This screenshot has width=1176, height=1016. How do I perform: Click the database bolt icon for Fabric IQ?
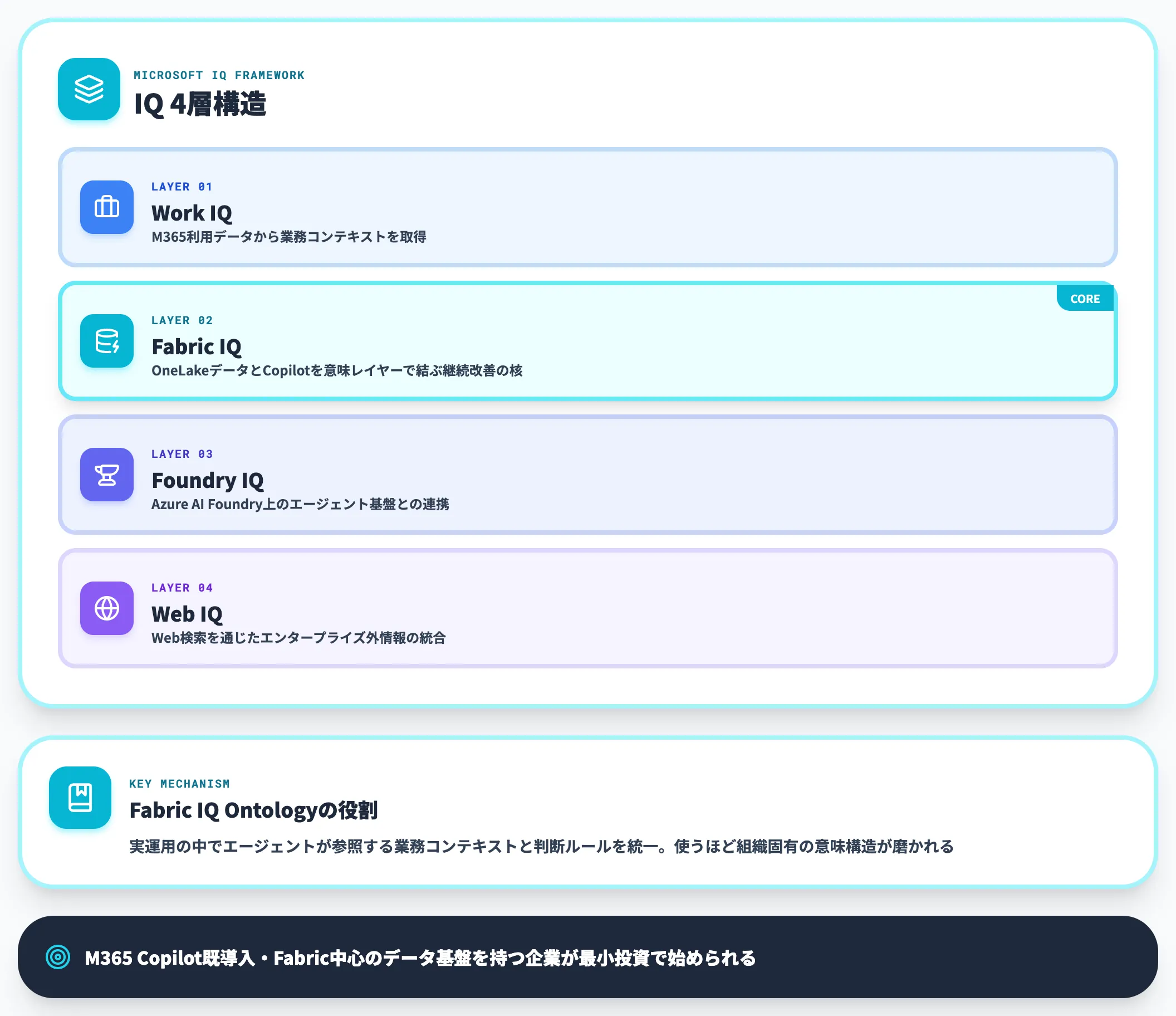point(107,341)
